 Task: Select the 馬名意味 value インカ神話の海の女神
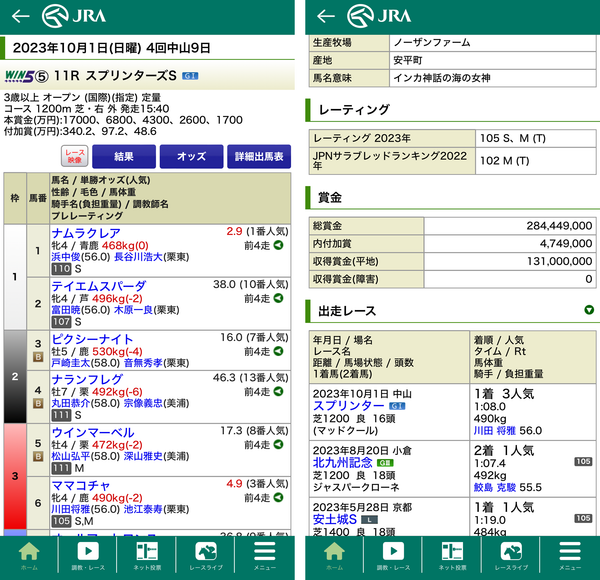point(442,78)
